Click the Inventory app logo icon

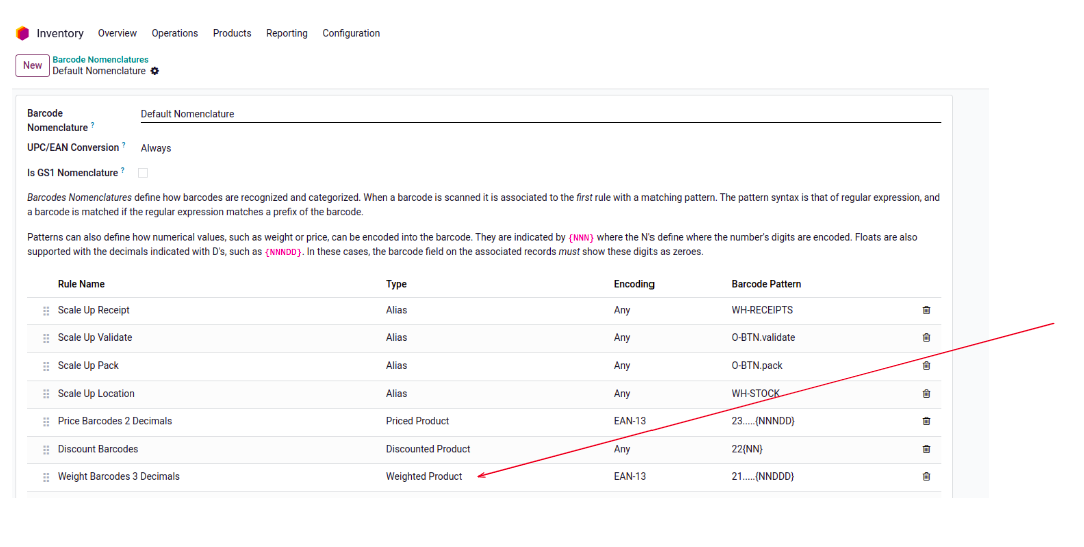pyautogui.click(x=22, y=33)
